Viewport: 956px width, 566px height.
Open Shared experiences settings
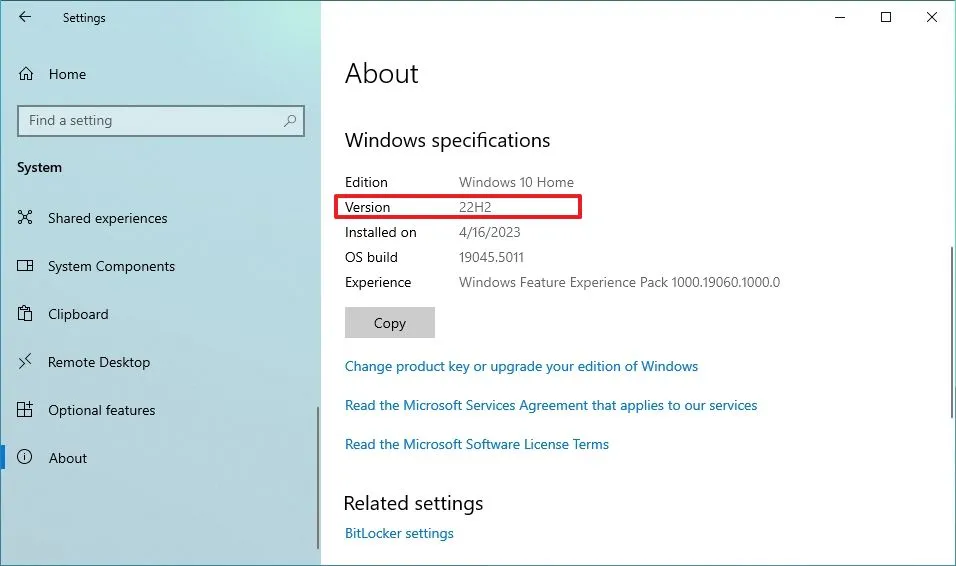pos(107,218)
